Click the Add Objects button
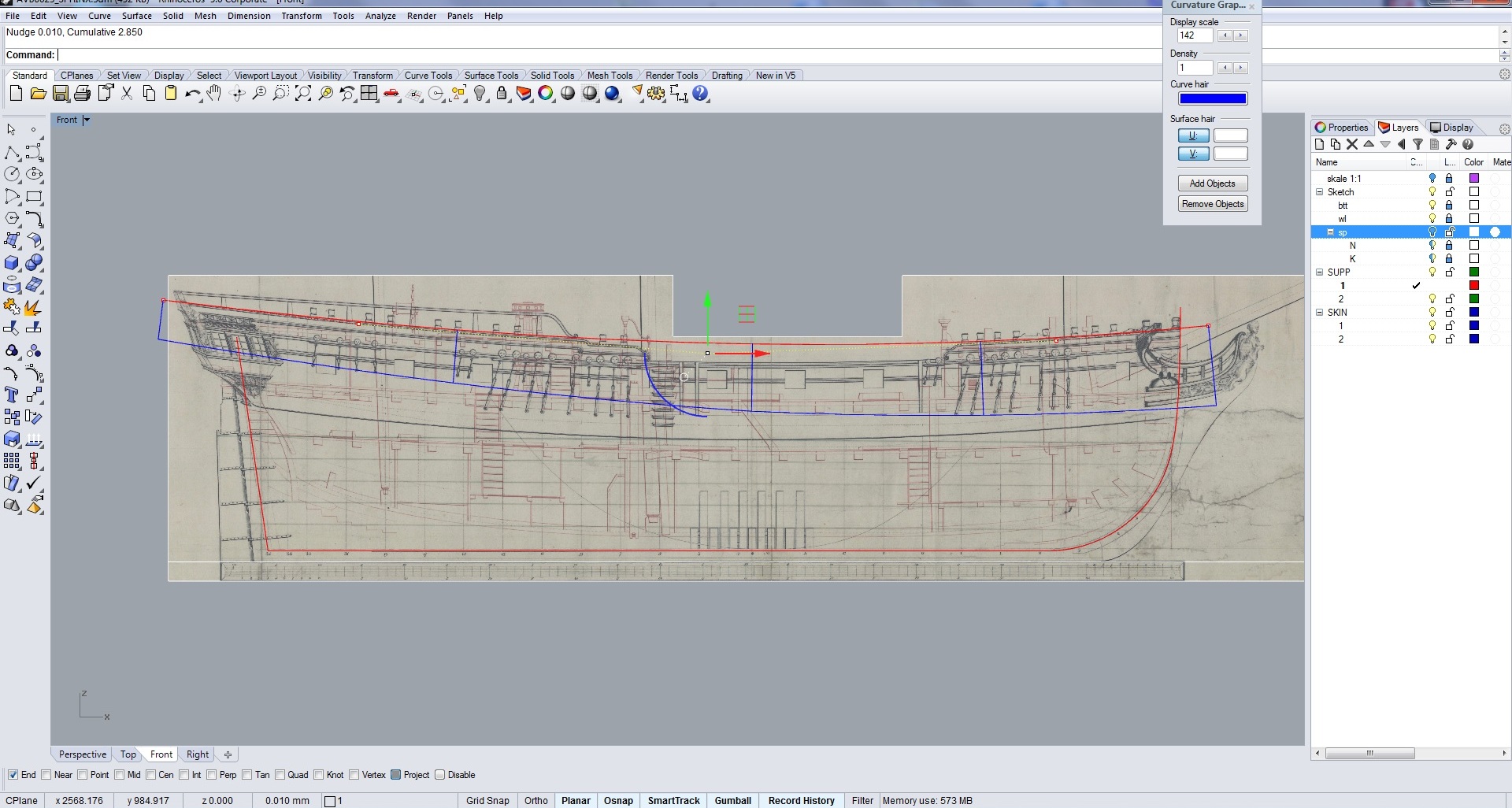Screen dimensions: 1512x808 tap(1212, 183)
